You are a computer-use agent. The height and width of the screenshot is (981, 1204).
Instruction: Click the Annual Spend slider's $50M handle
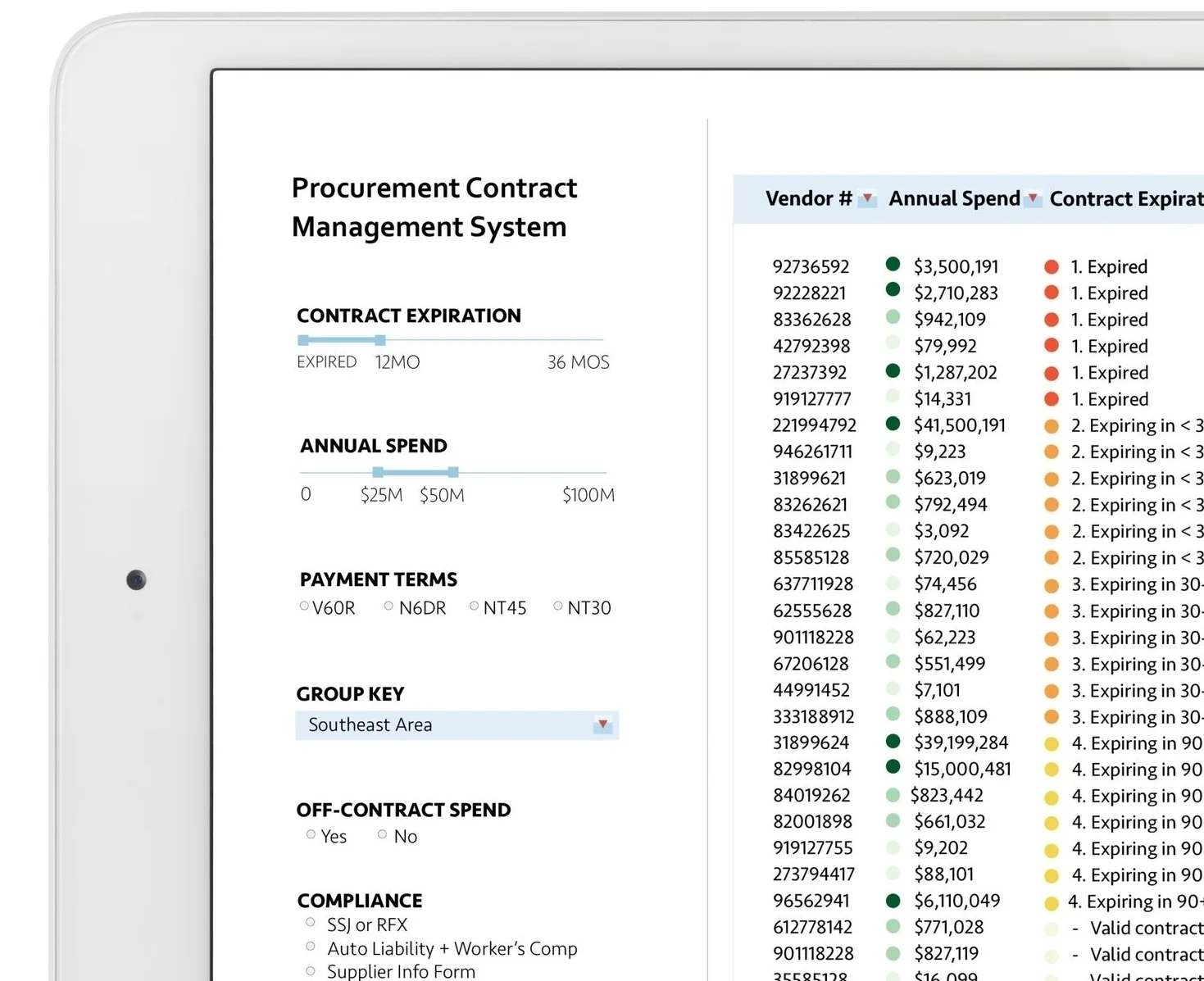point(453,472)
